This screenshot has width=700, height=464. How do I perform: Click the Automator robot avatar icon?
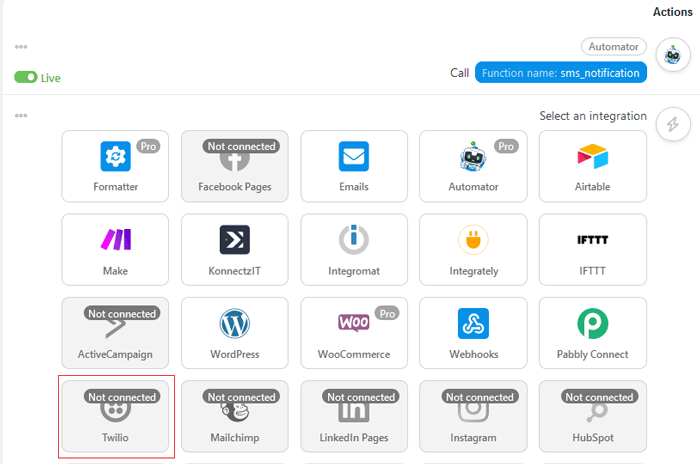[673, 55]
